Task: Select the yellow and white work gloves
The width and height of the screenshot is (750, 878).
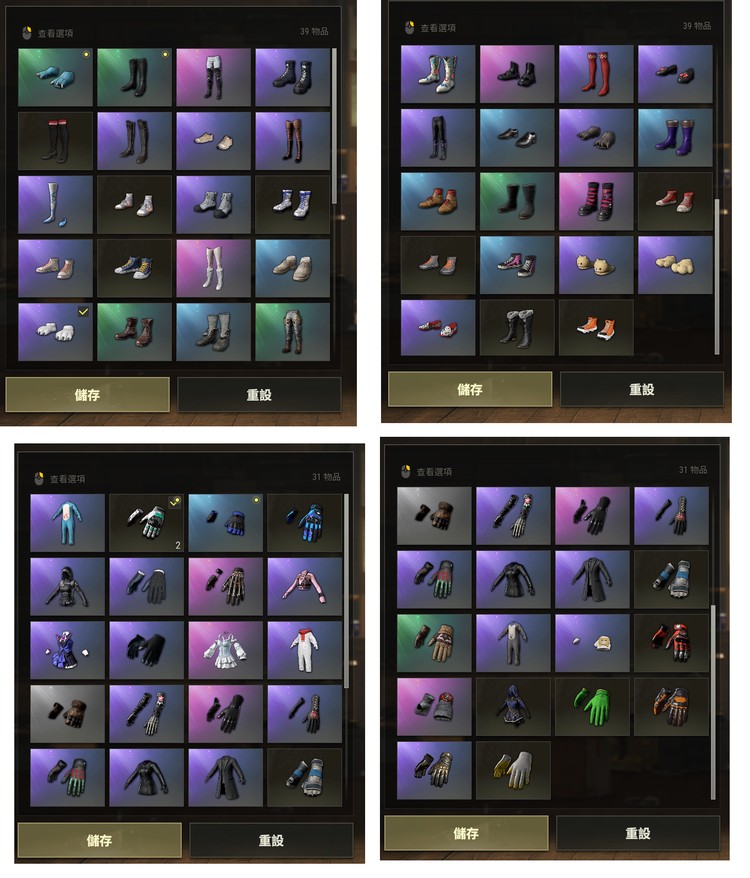Action: pos(513,770)
